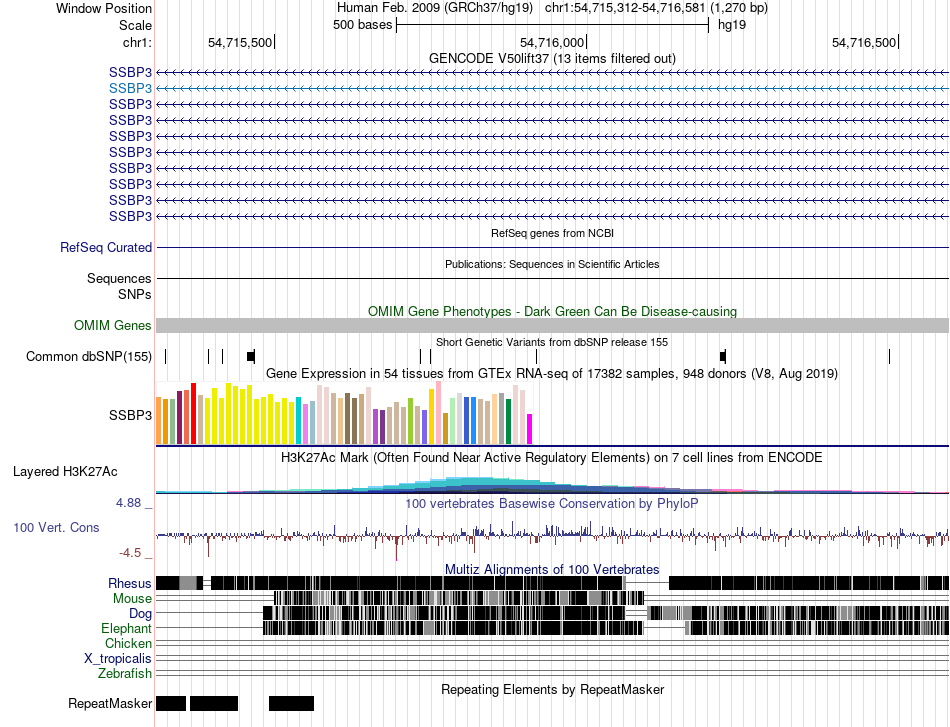The height and width of the screenshot is (727, 950).
Task: Click the X_tropicalis alignment row label
Action: (x=118, y=659)
